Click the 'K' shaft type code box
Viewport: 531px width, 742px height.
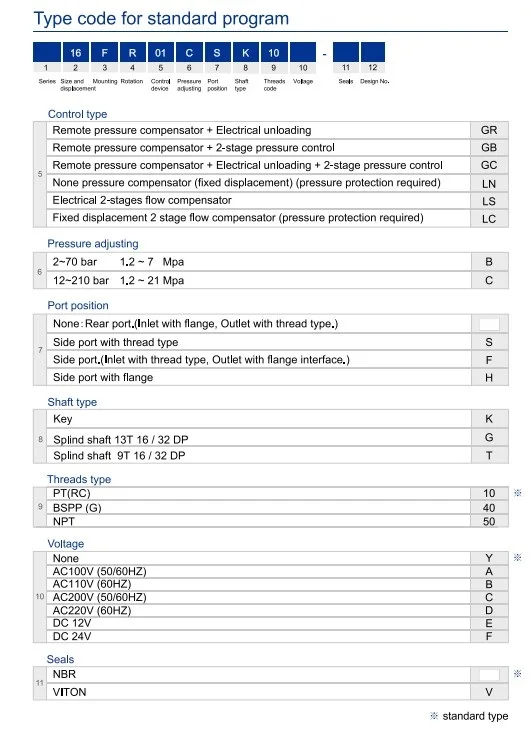[245, 52]
